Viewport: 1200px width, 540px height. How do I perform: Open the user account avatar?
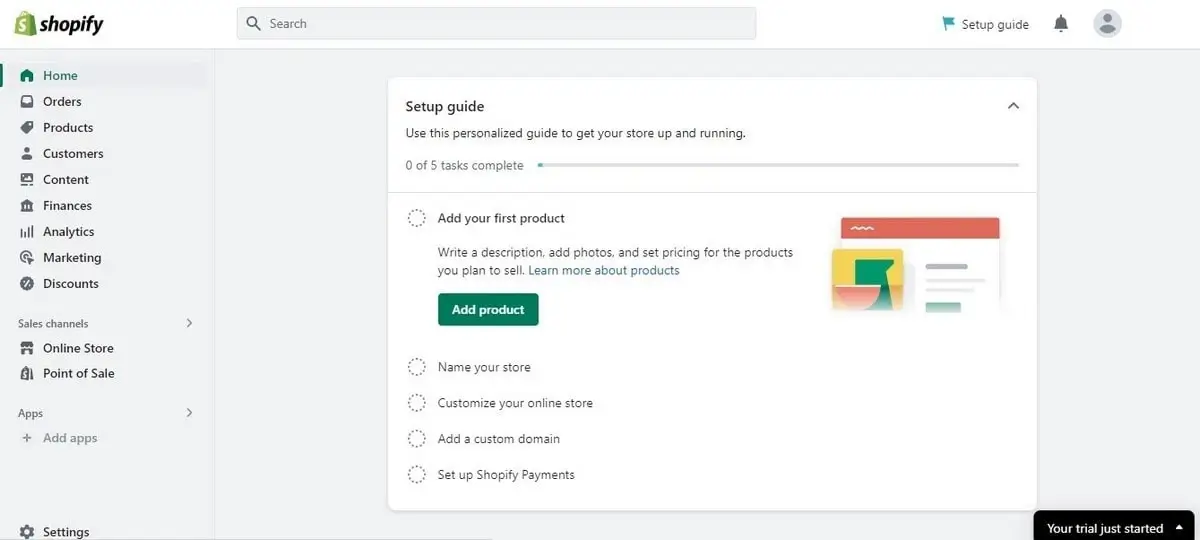point(1107,24)
